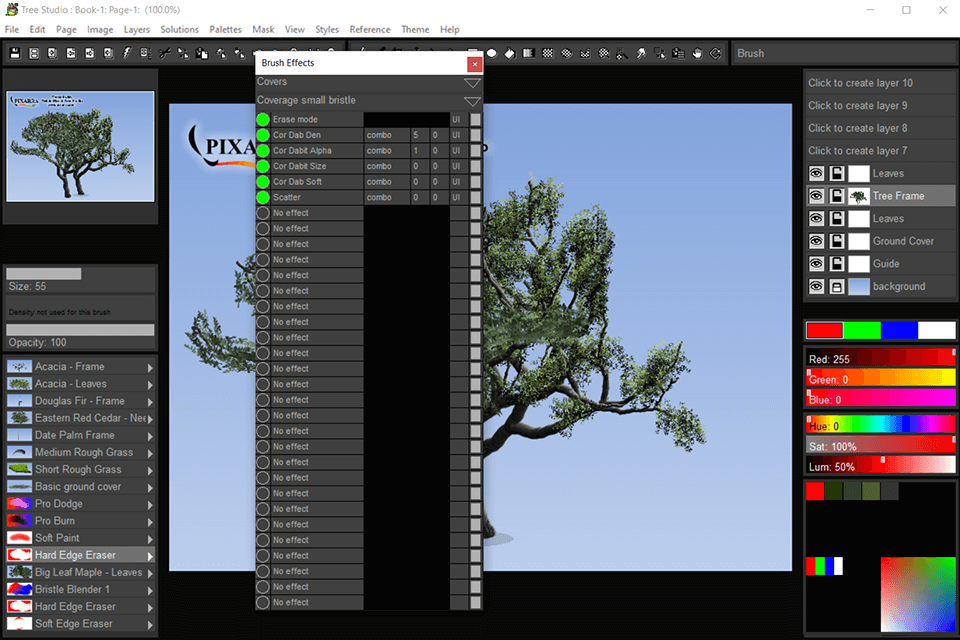
Task: Select the Bristle Blender 1 brush
Action: pyautogui.click(x=80, y=589)
